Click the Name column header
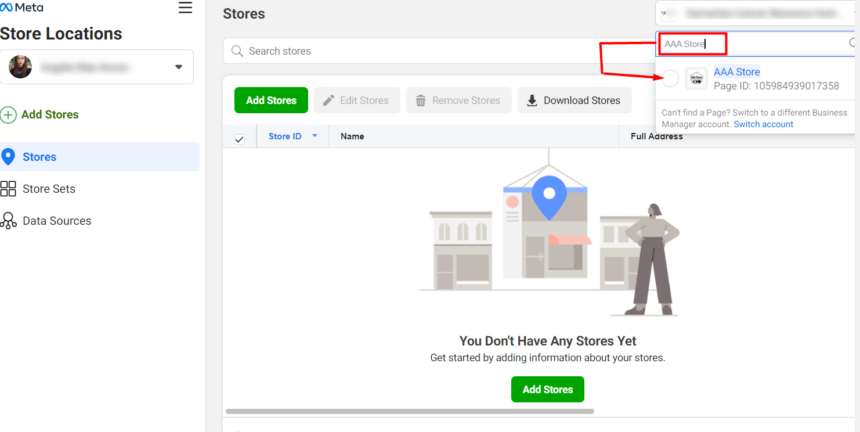Image resolution: width=860 pixels, height=432 pixels. coord(352,136)
